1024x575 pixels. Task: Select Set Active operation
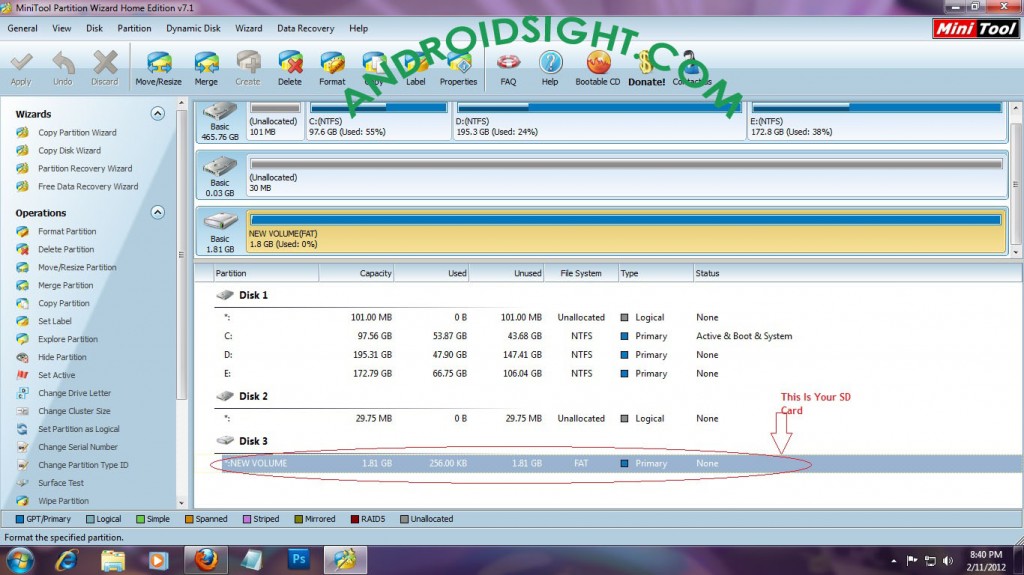[x=56, y=375]
